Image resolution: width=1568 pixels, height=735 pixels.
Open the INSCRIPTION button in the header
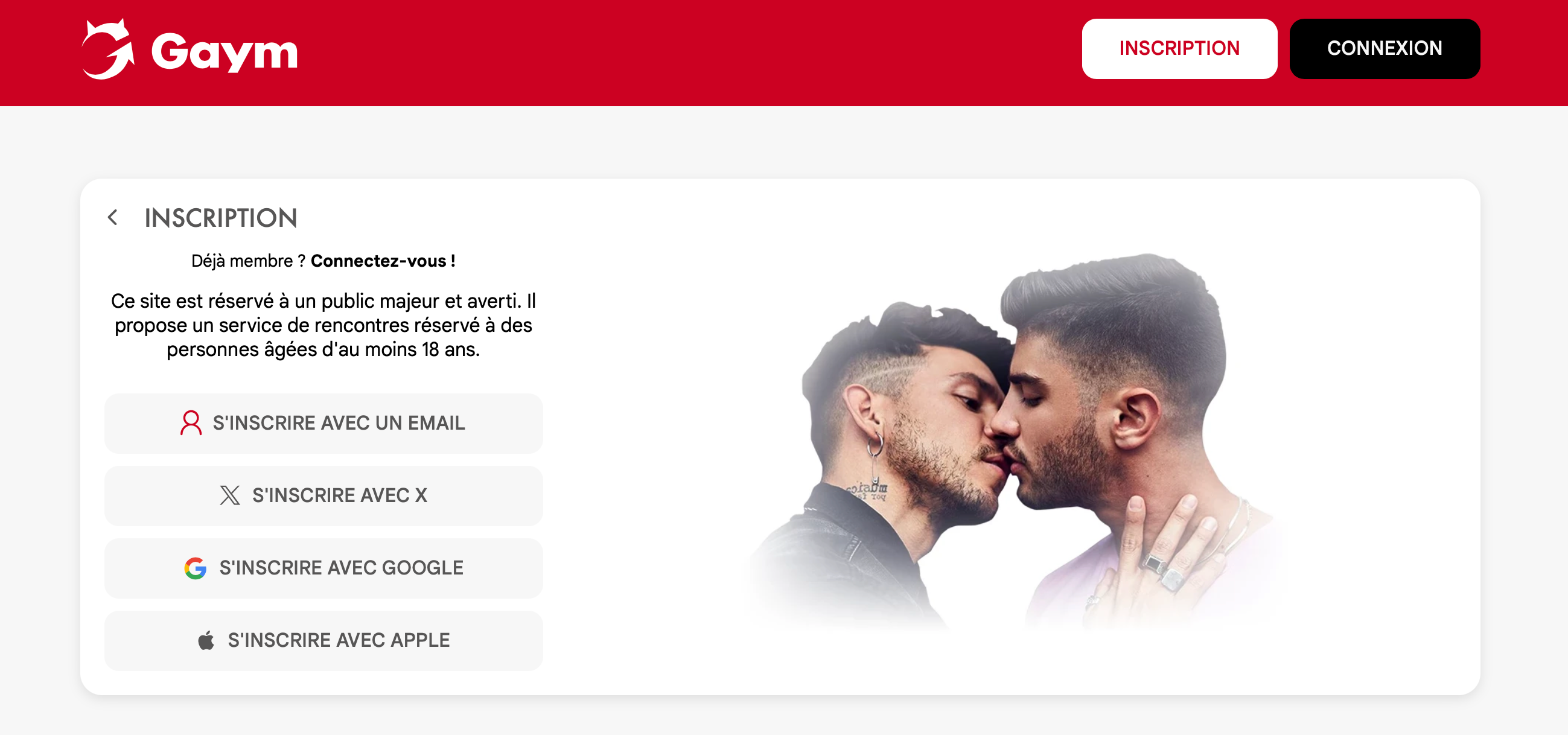click(x=1179, y=49)
